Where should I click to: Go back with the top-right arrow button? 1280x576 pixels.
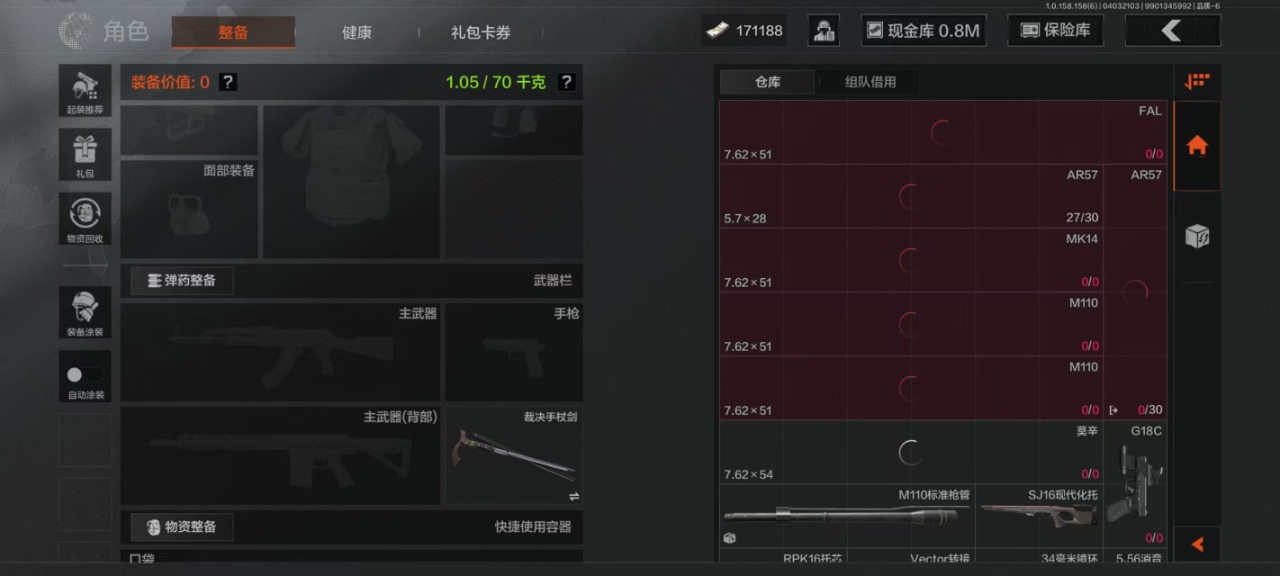(x=1173, y=31)
